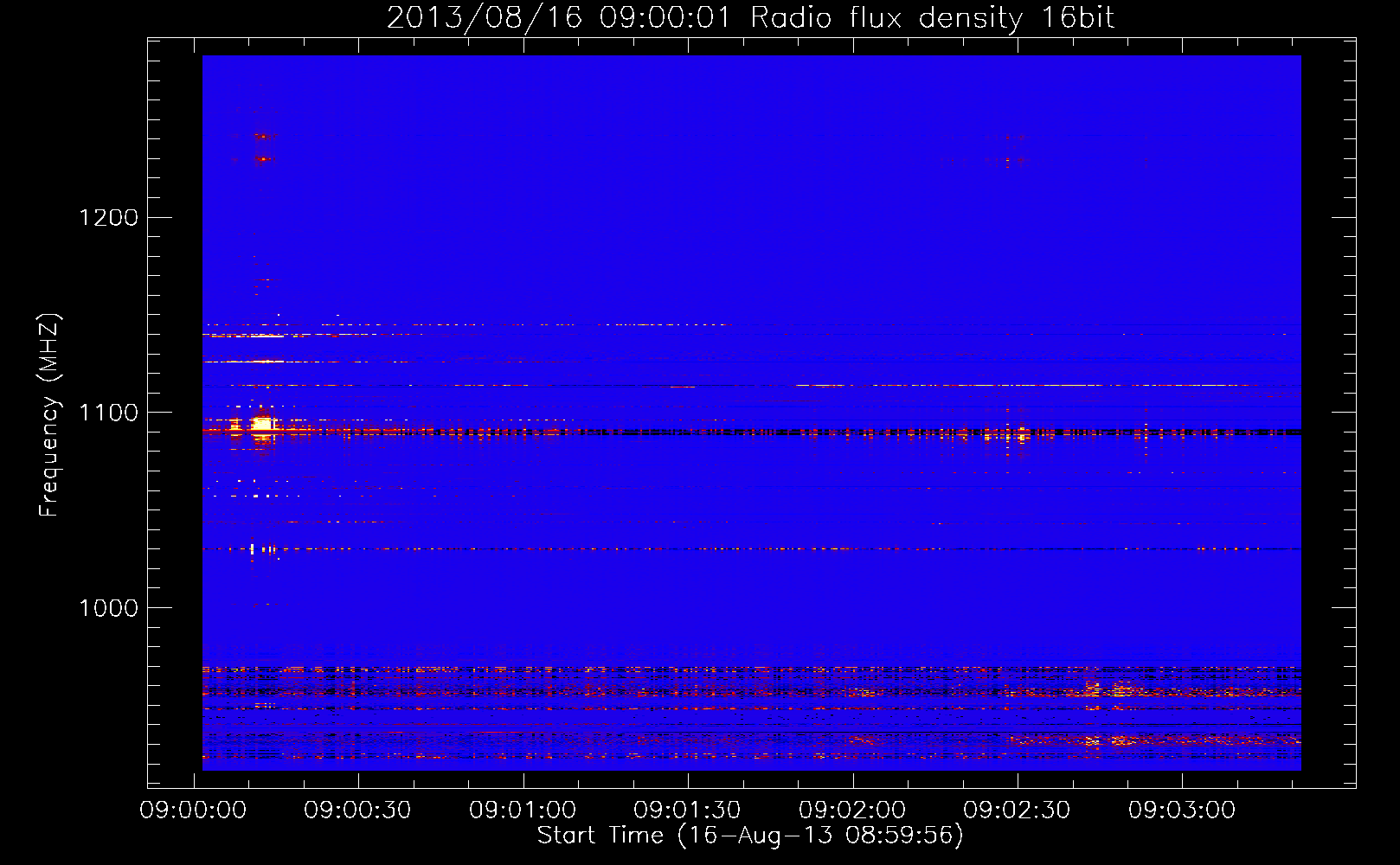Click the 09:01:30 time tick label
This screenshot has width=1400, height=865.
click(687, 811)
